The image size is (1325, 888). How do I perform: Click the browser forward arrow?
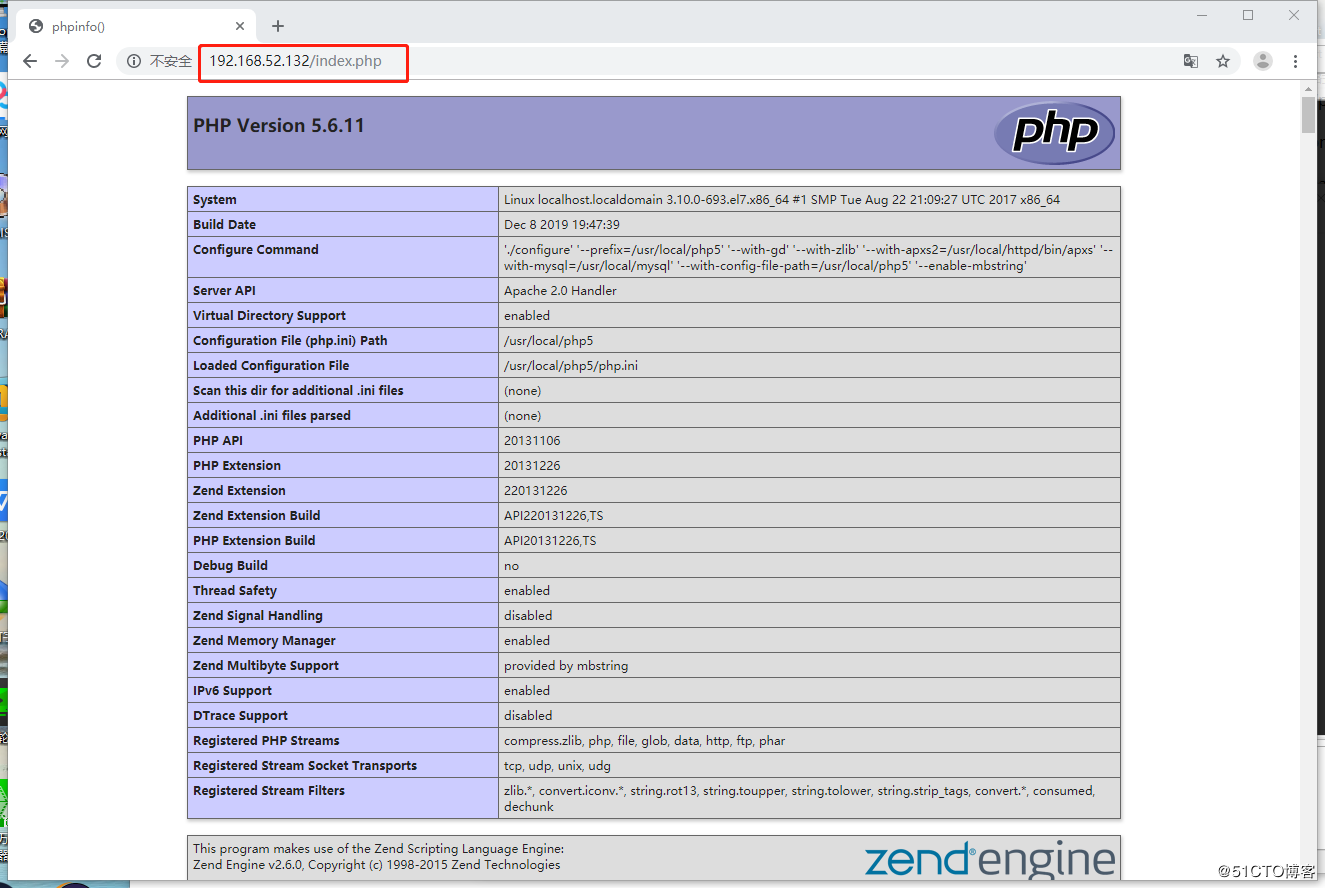[62, 61]
